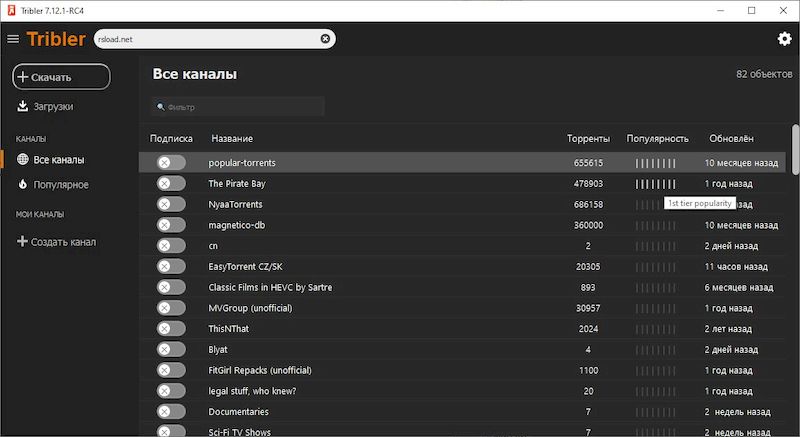Viewport: 800px width, 437px height.
Task: Toggle subscription for NyaaTorrents
Action: (171, 204)
